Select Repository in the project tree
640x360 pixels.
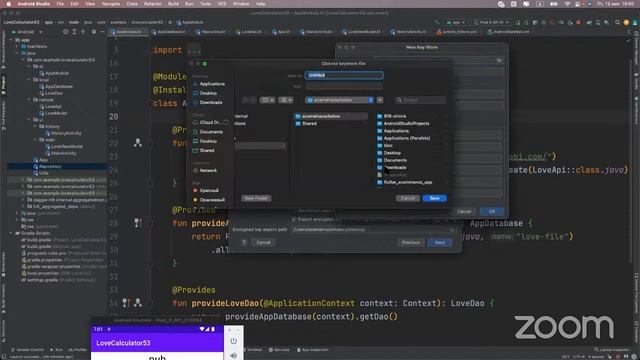[x=50, y=167]
